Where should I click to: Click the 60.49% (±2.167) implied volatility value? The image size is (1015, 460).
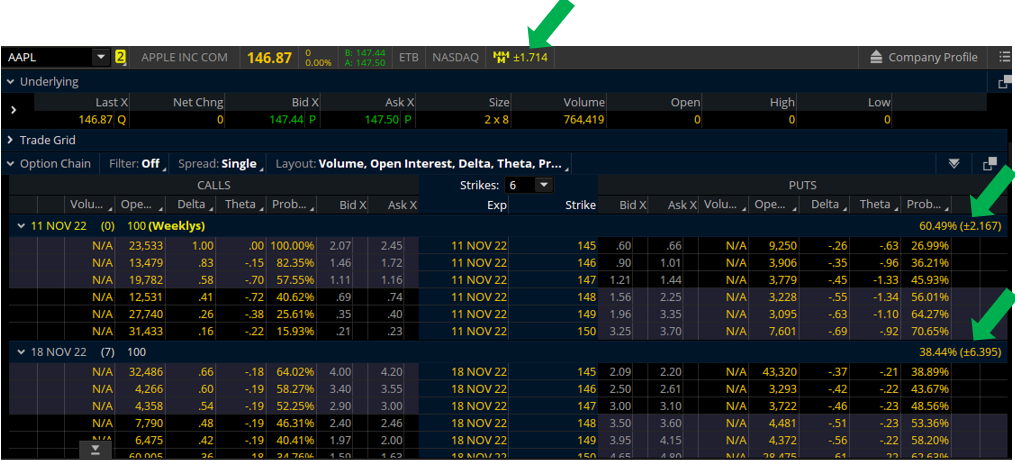959,226
